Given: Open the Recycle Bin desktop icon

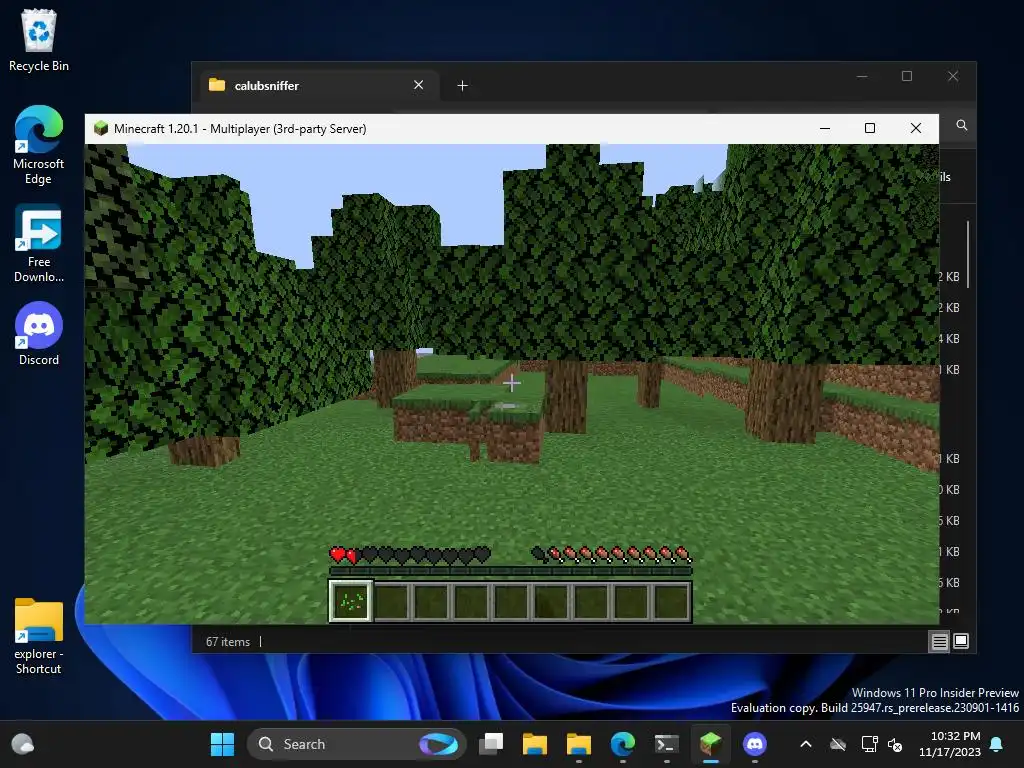Looking at the screenshot, I should coord(39,40).
